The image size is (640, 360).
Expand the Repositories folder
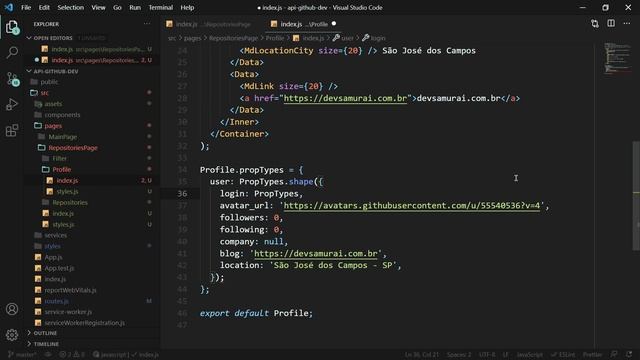coord(65,202)
